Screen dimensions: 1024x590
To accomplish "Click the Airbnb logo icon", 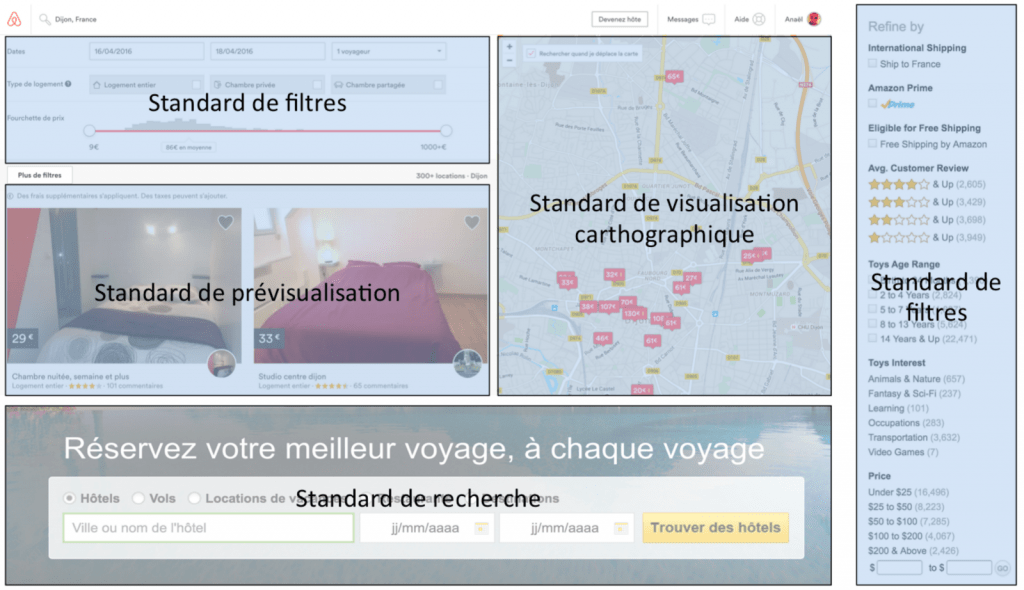I will pos(14,19).
